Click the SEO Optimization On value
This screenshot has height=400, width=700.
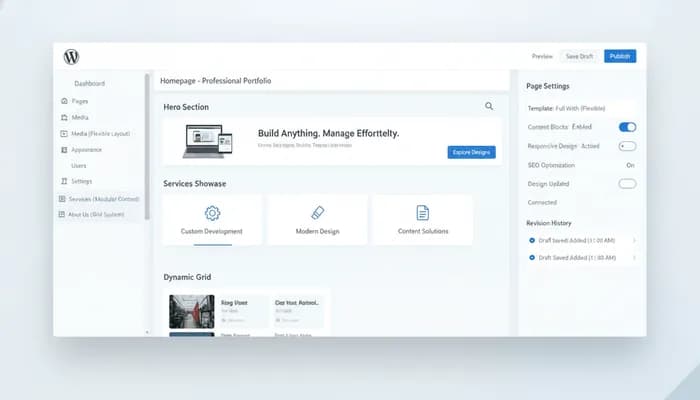pyautogui.click(x=630, y=165)
